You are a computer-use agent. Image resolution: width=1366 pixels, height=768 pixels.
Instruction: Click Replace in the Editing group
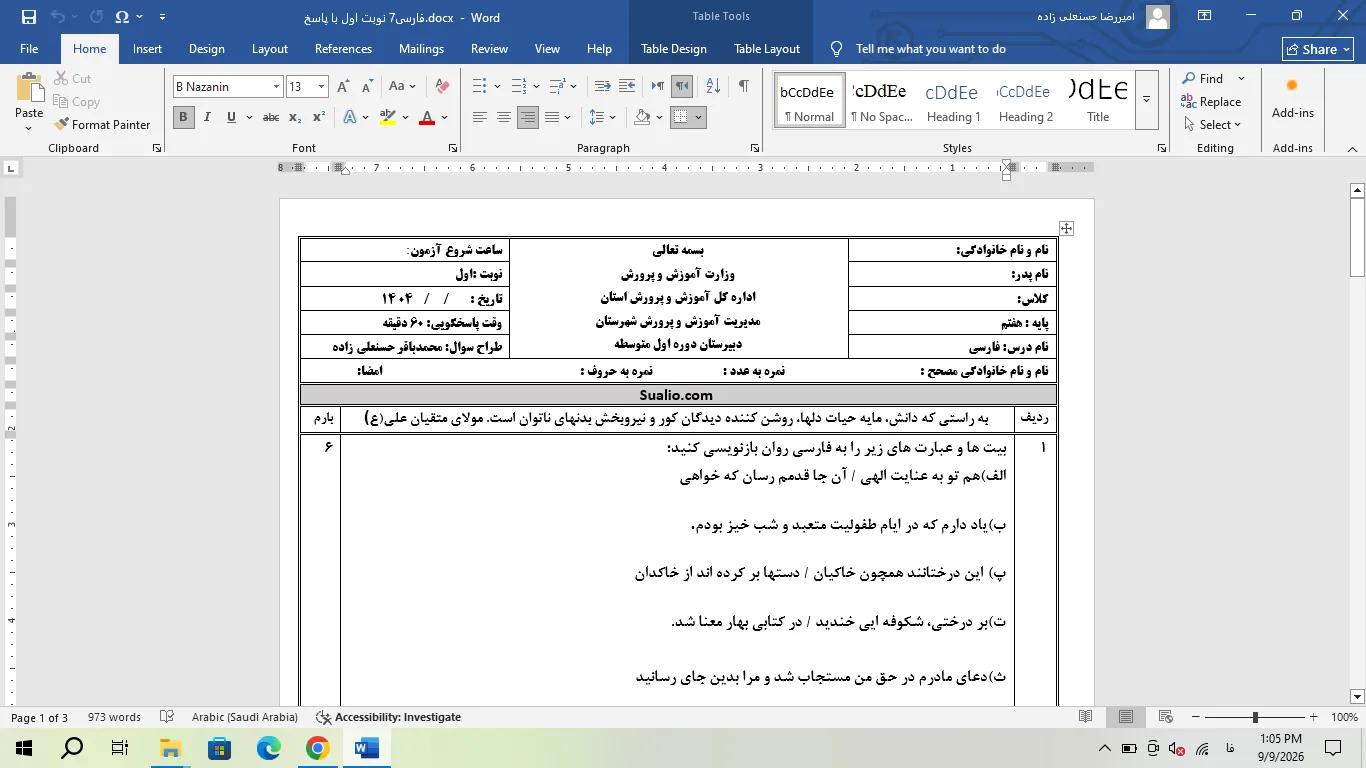1211,102
